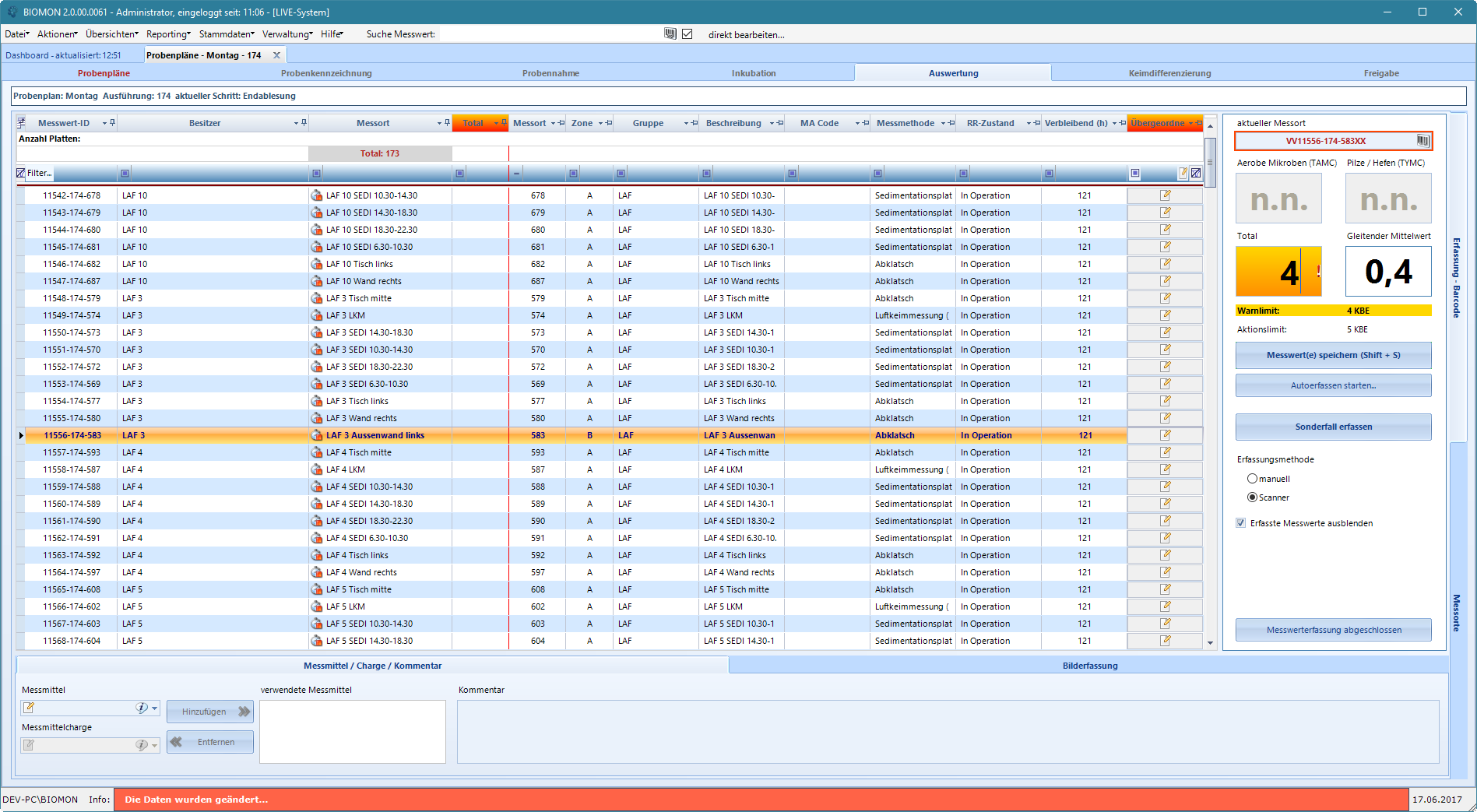The image size is (1477, 812).
Task: Open the Stammdaten menu
Action: pos(227,34)
